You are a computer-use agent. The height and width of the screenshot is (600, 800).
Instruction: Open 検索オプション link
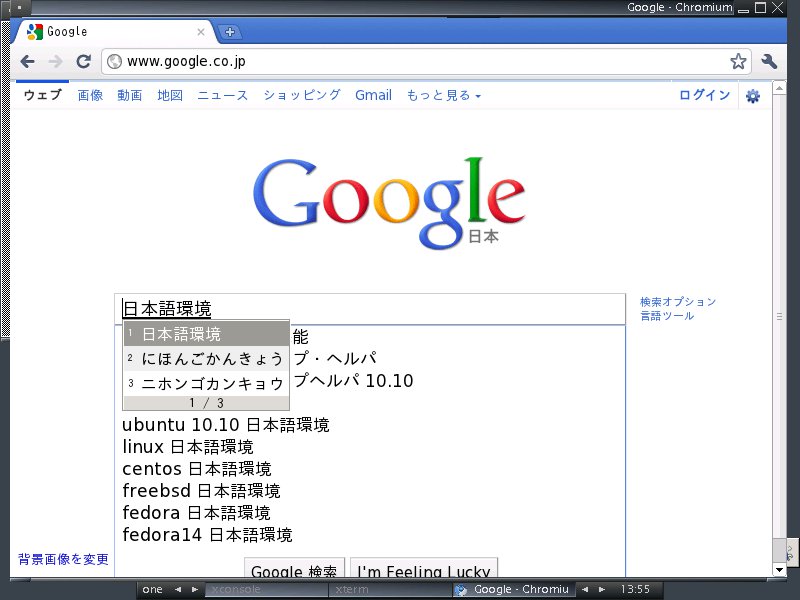click(678, 302)
